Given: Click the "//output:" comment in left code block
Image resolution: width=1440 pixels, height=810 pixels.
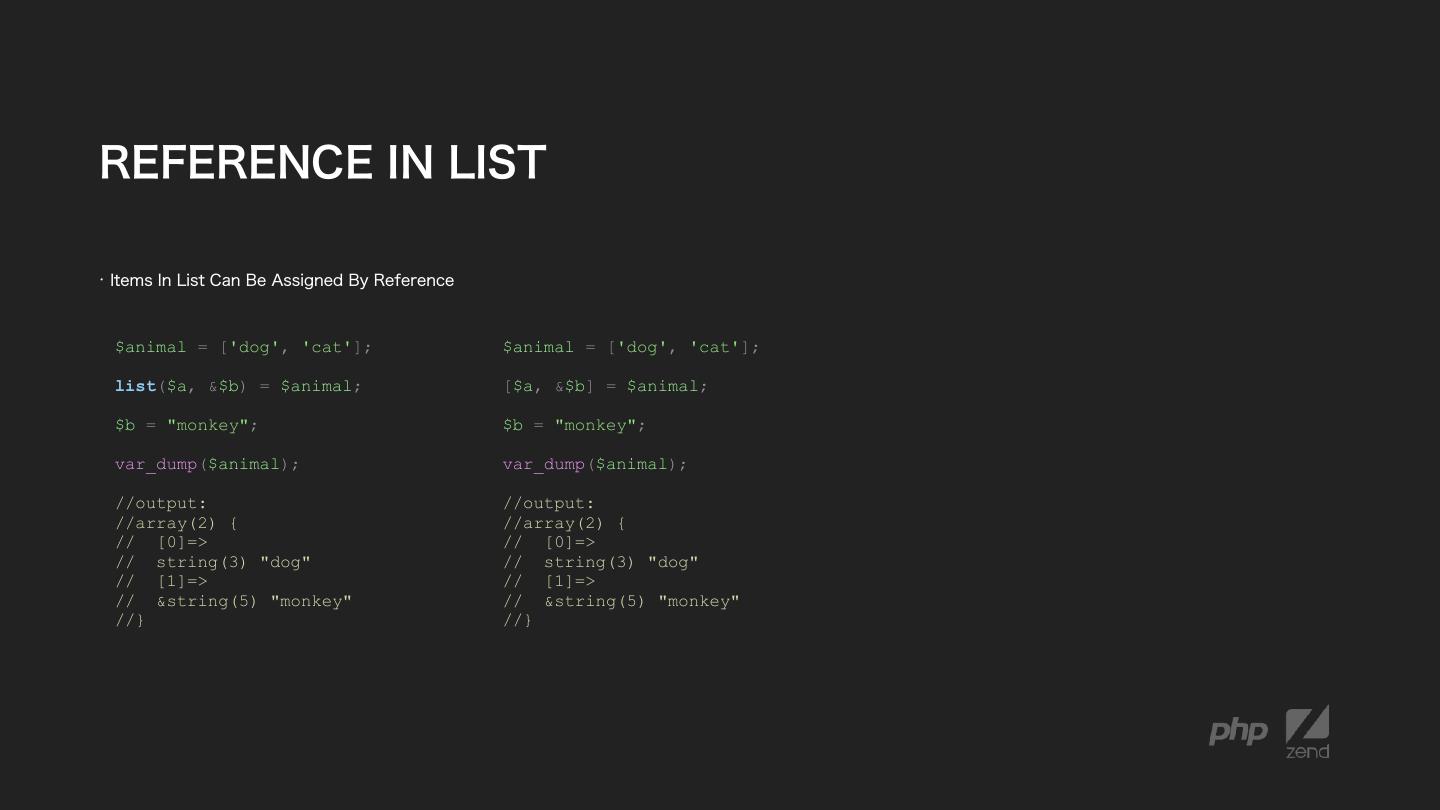Looking at the screenshot, I should click(161, 503).
